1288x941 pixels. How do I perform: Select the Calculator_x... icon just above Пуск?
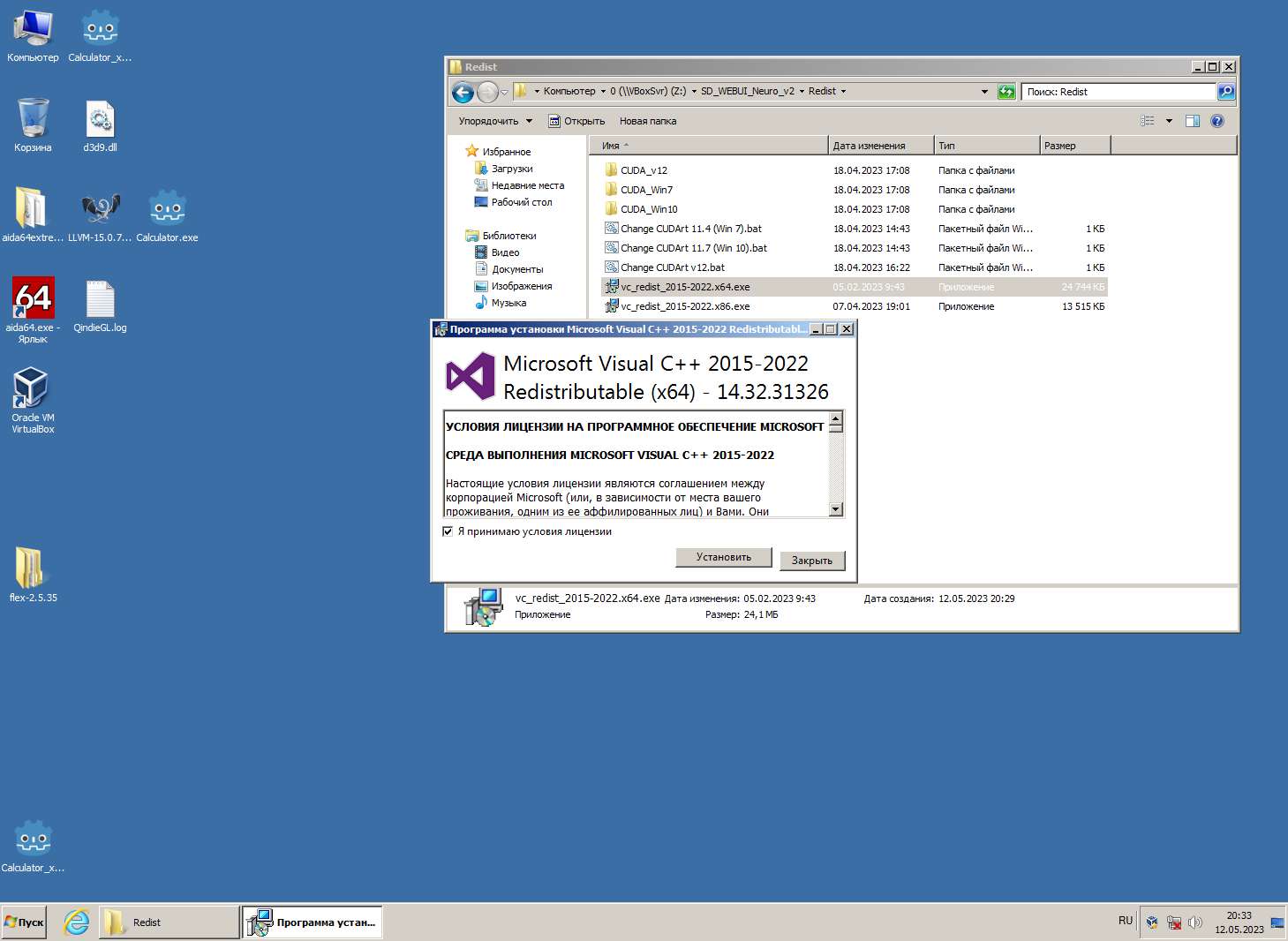click(33, 847)
